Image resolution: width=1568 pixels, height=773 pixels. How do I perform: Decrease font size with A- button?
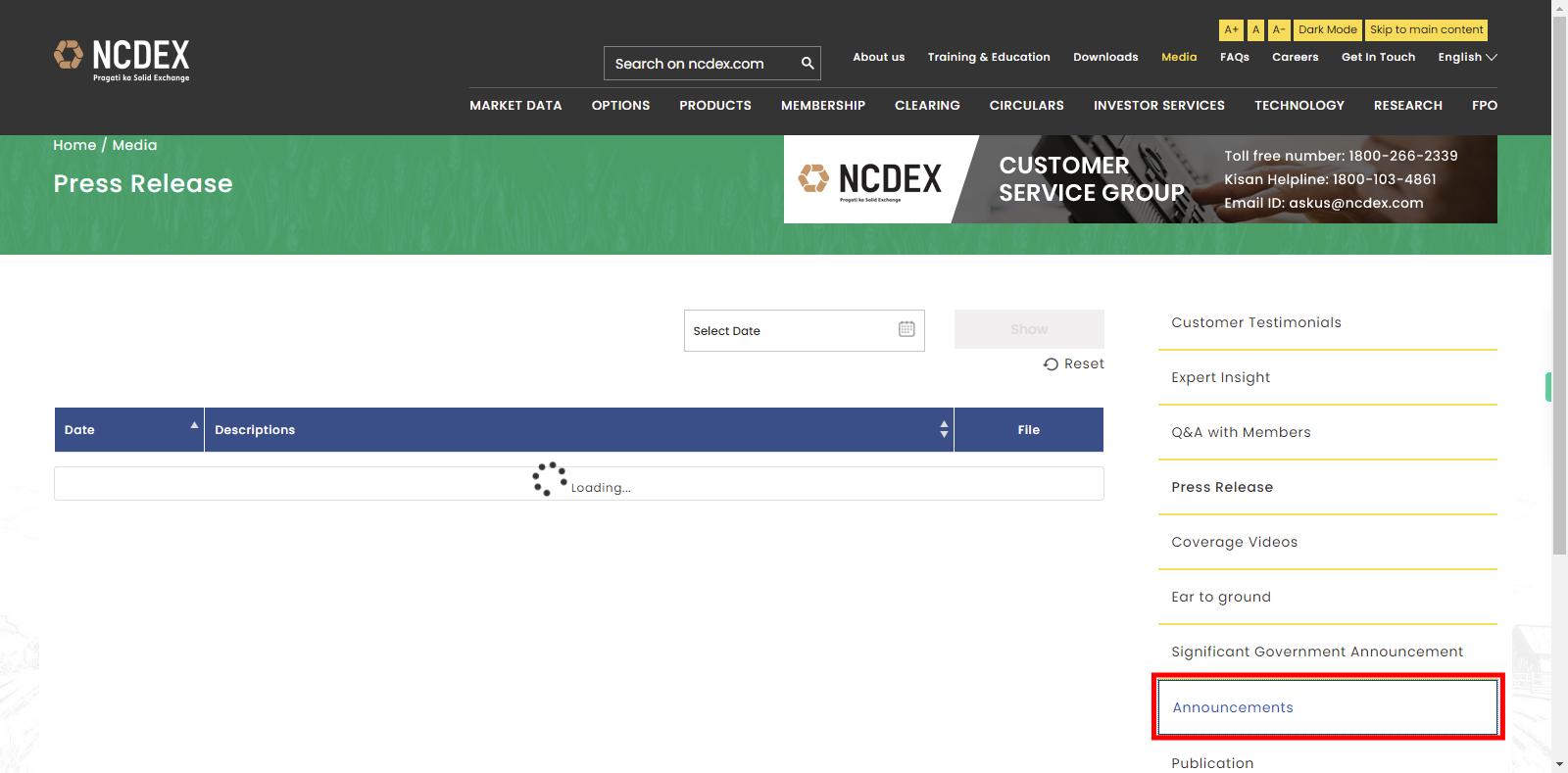(x=1279, y=30)
